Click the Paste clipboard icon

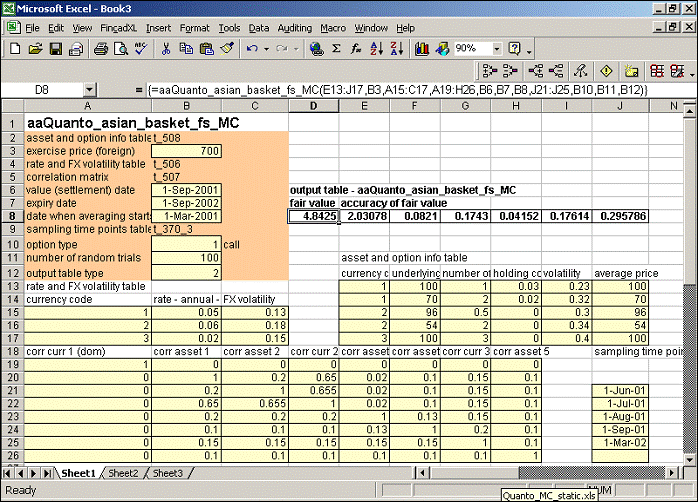point(207,49)
